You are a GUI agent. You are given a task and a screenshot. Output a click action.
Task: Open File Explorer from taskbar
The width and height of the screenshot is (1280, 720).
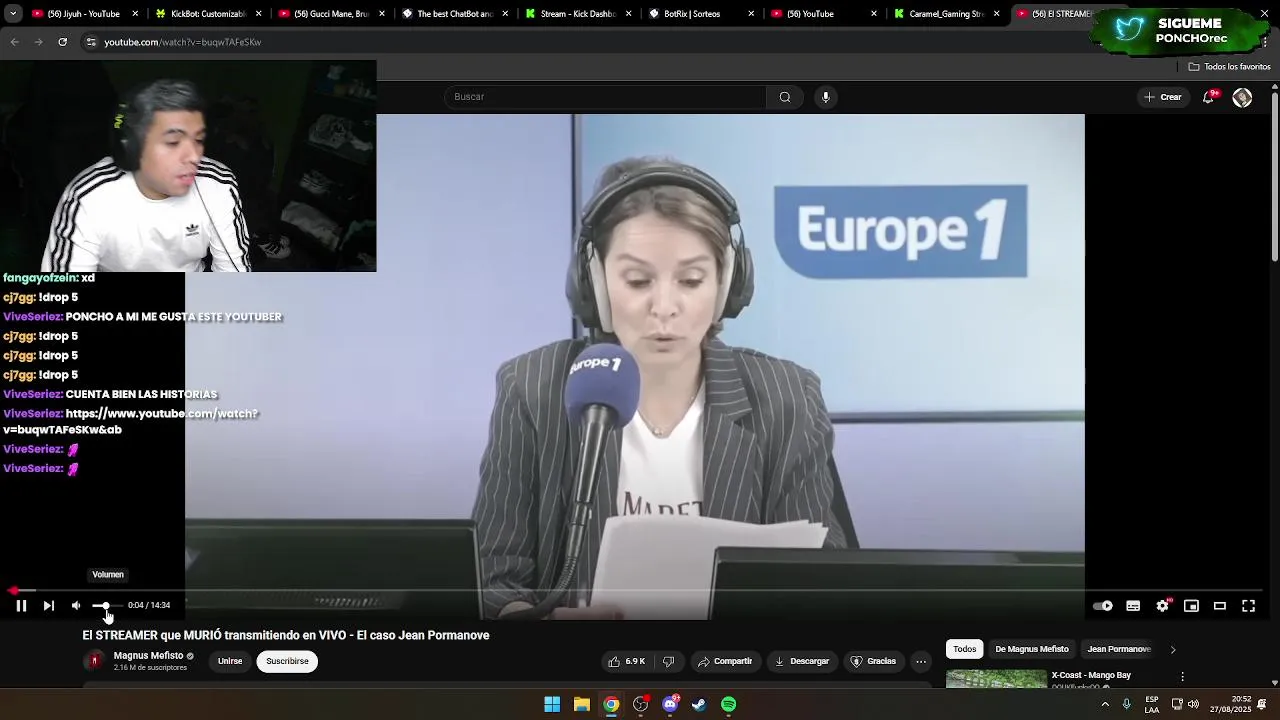coord(581,704)
